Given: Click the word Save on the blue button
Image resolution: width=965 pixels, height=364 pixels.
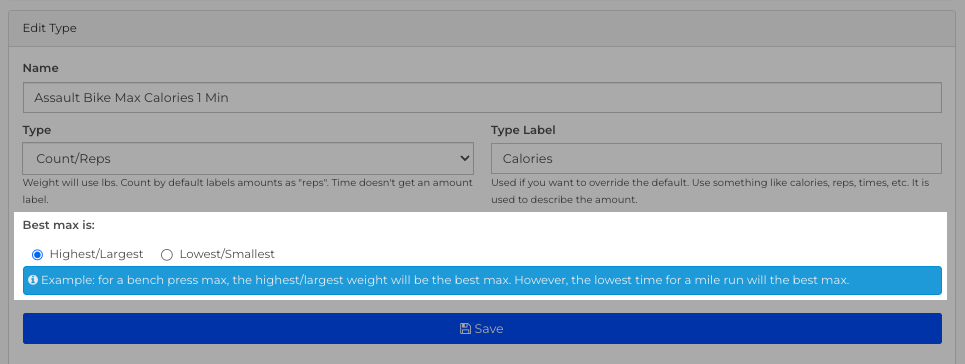Looking at the screenshot, I should tap(489, 329).
